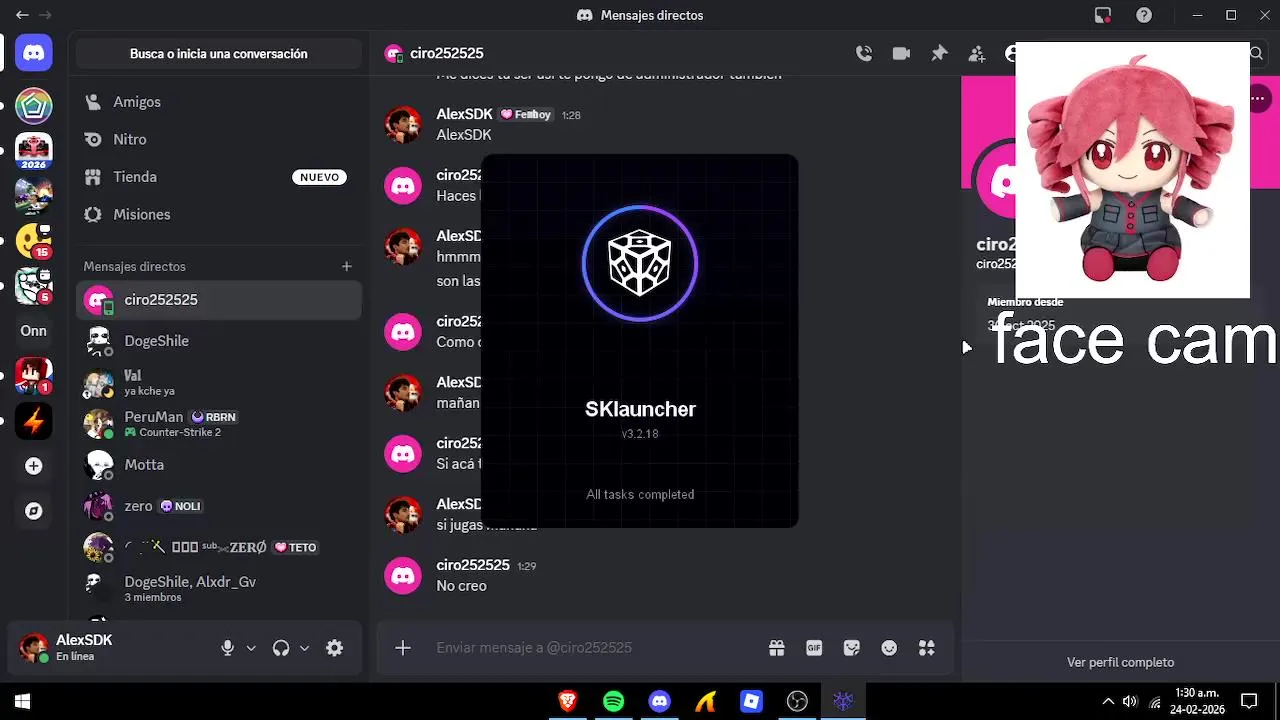Screen dimensions: 1280x720
Task: Open apps launcher icon in message bar
Action: (927, 648)
